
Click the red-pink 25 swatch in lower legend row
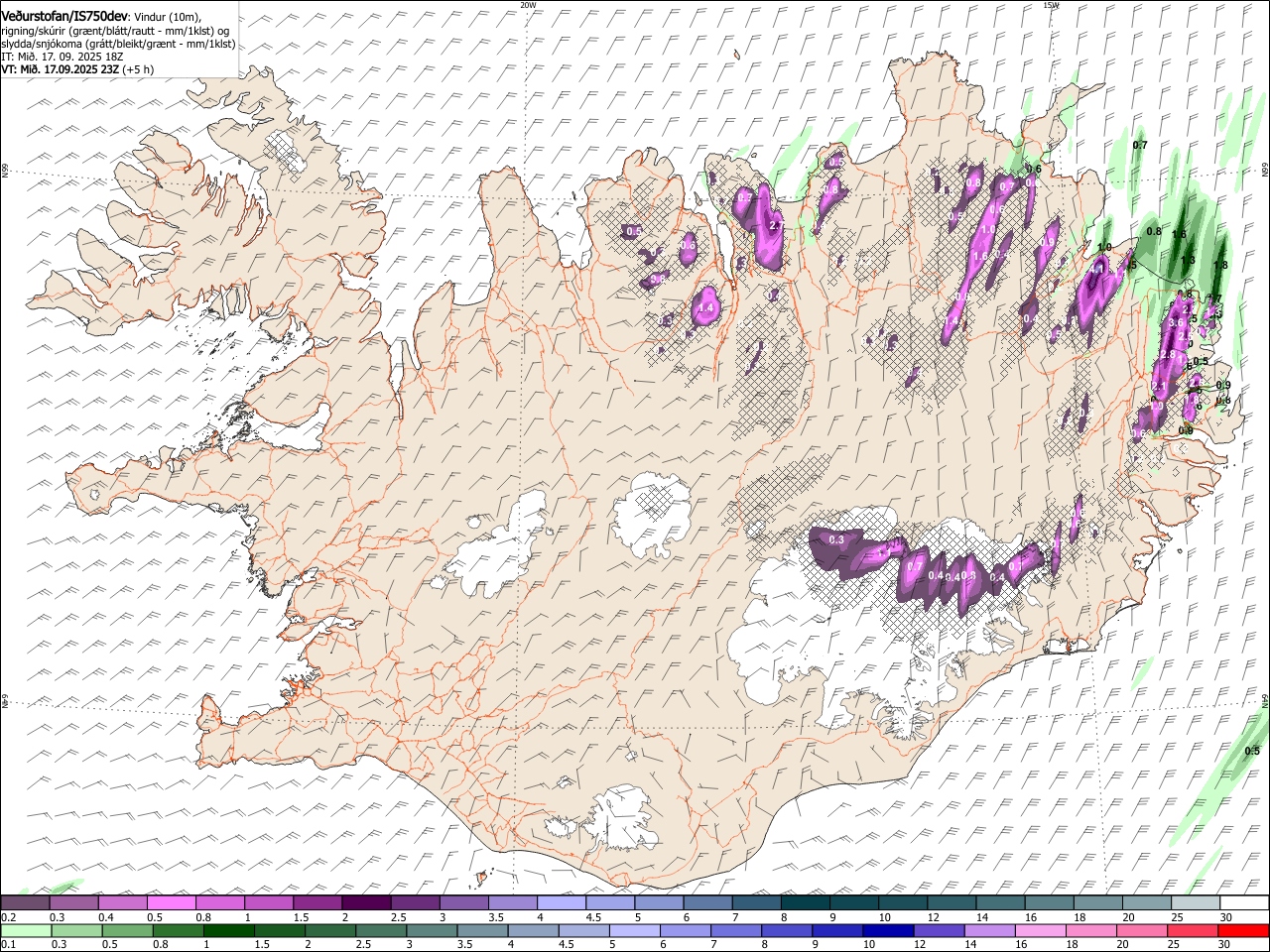click(1193, 931)
